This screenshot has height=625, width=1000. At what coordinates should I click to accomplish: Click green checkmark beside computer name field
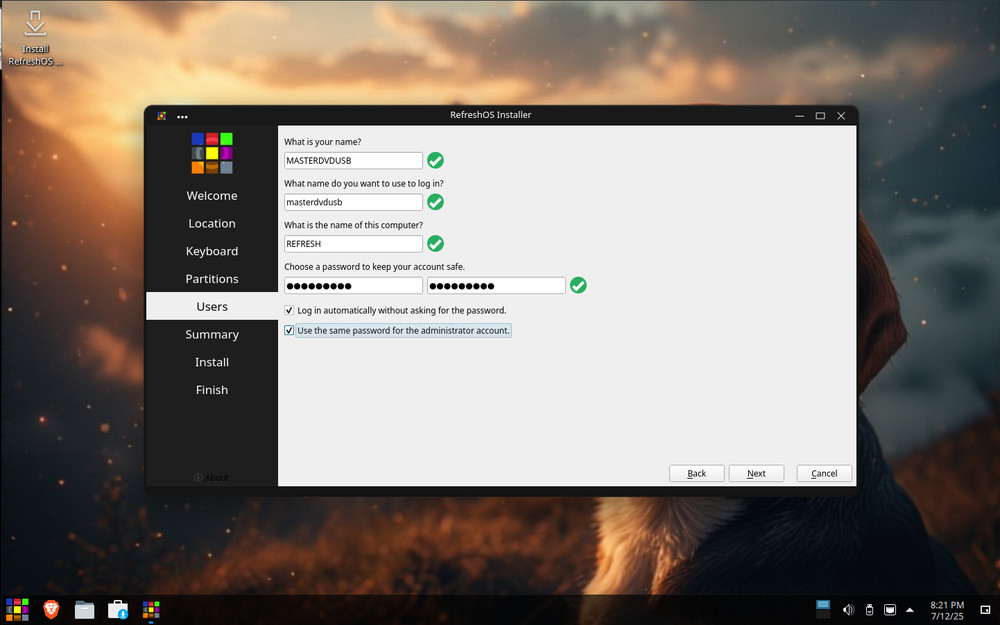[x=436, y=244]
